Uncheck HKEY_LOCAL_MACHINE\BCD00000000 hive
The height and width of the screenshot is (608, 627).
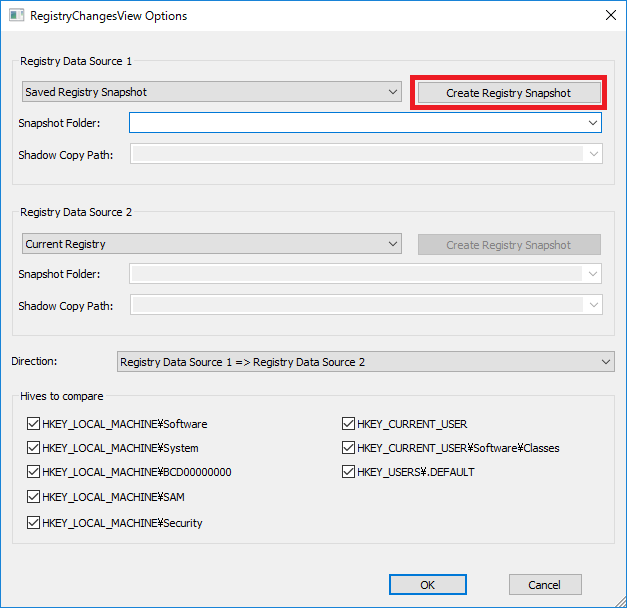pyautogui.click(x=33, y=472)
